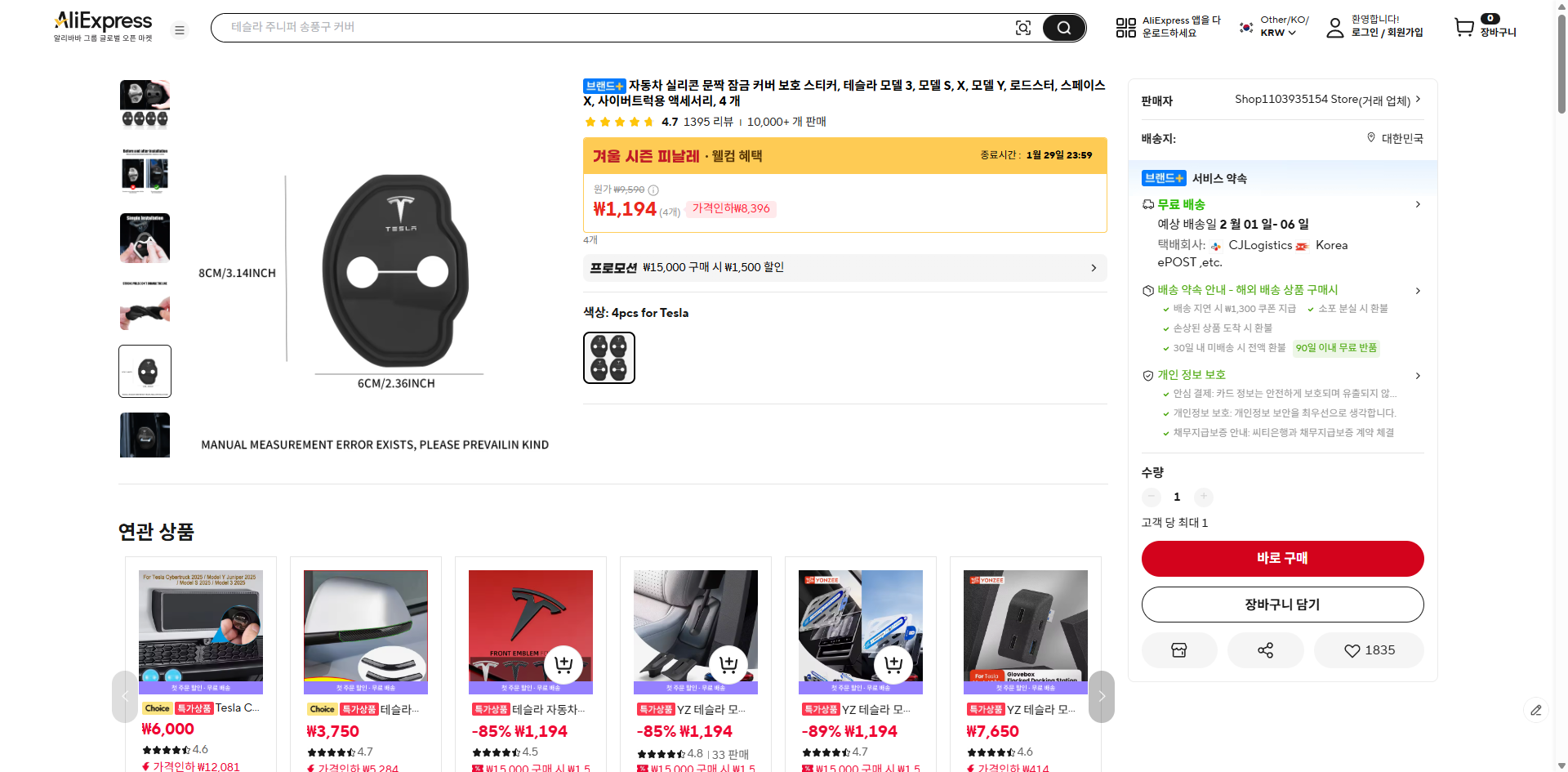Add to wishlist via heart 1835
1568x772 pixels.
1369,650
